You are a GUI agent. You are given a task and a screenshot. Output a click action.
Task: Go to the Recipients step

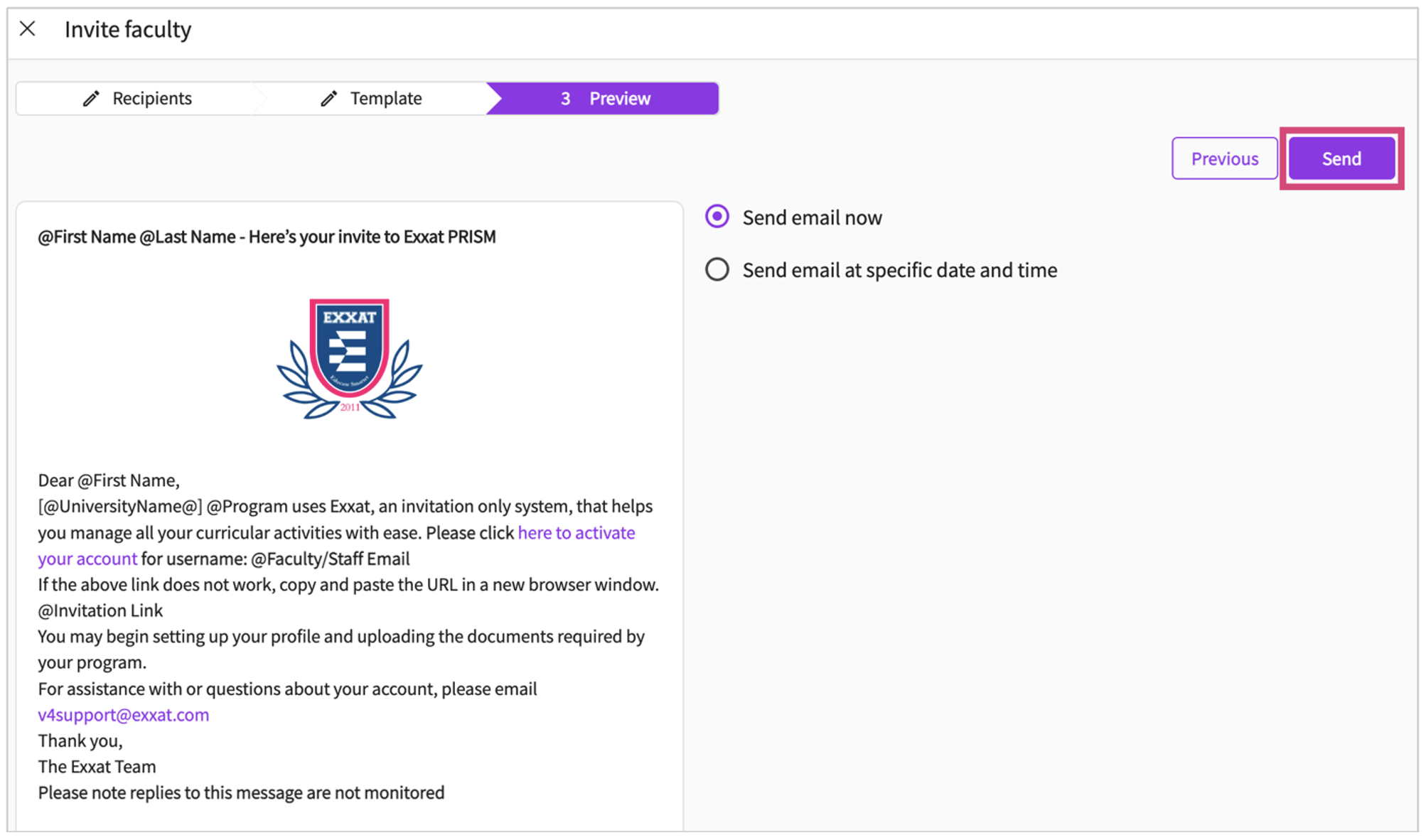point(138,98)
